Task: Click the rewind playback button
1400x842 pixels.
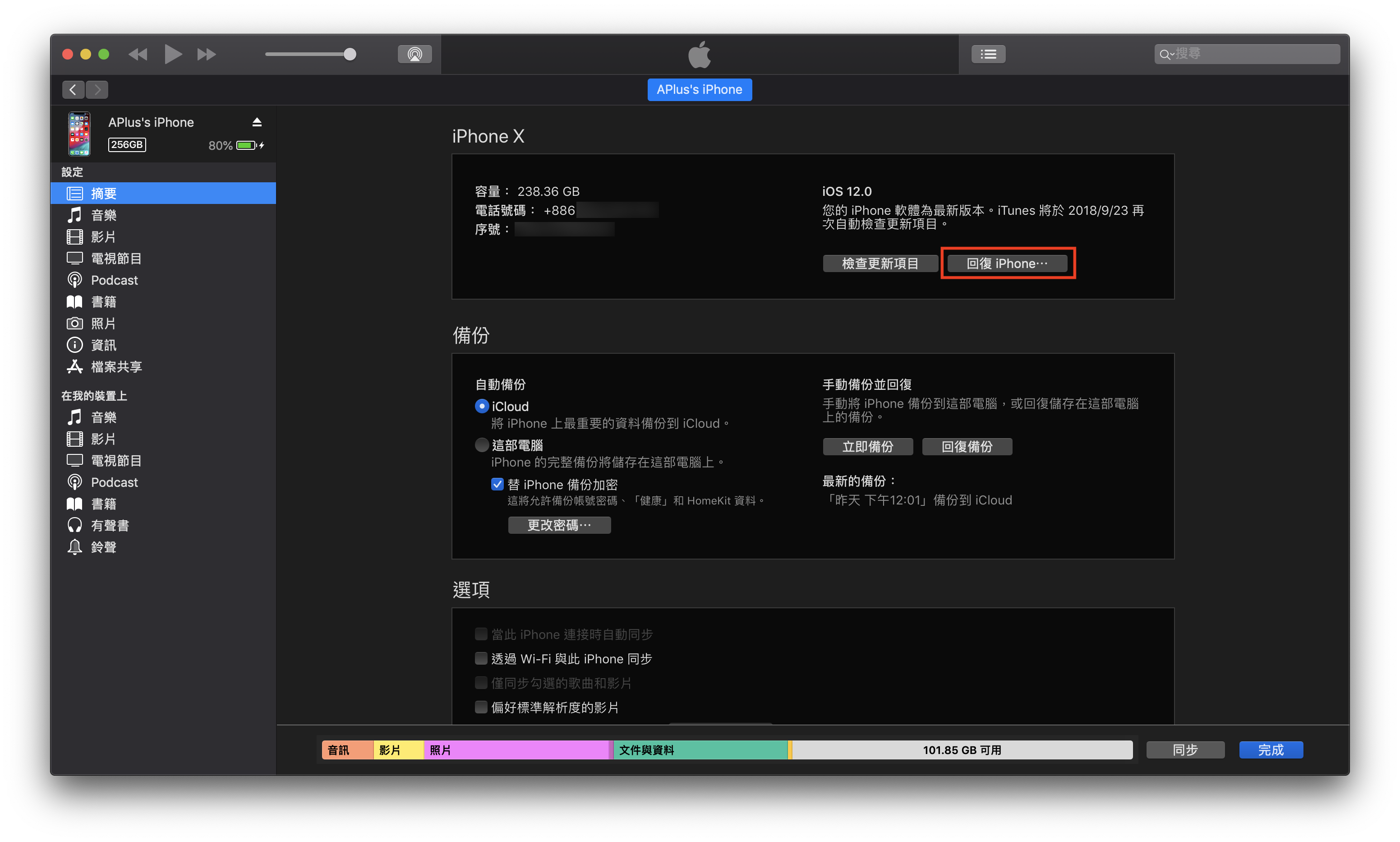Action: coord(138,55)
